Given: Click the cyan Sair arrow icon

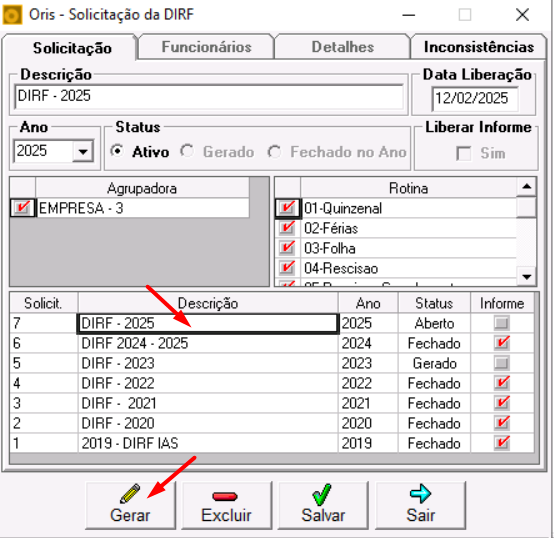Looking at the screenshot, I should [x=420, y=493].
